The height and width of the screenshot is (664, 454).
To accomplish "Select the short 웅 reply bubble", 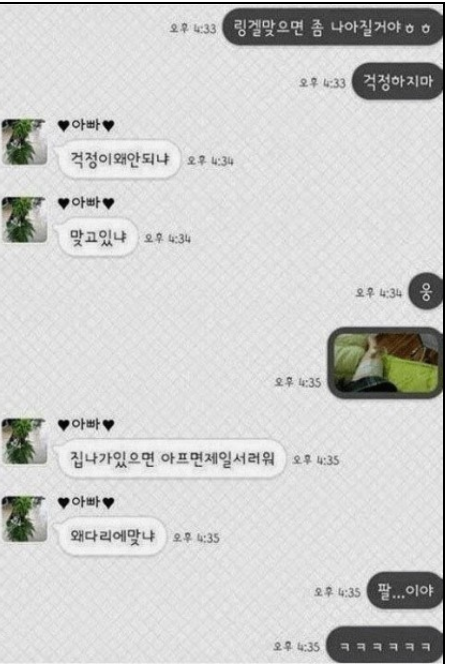I will tap(426, 292).
